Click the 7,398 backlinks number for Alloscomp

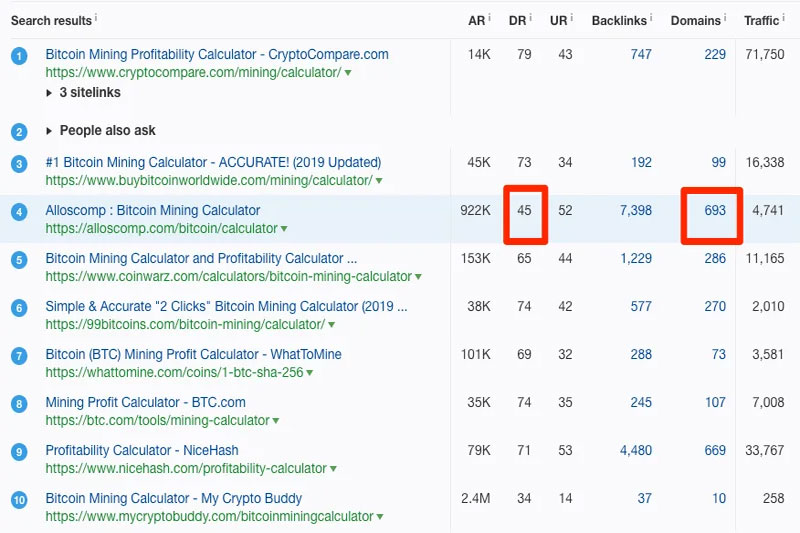pyautogui.click(x=636, y=210)
